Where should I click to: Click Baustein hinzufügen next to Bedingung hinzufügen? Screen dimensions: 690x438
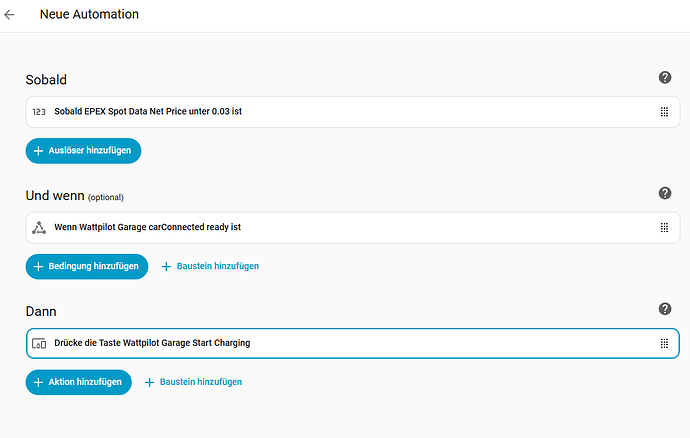point(210,266)
